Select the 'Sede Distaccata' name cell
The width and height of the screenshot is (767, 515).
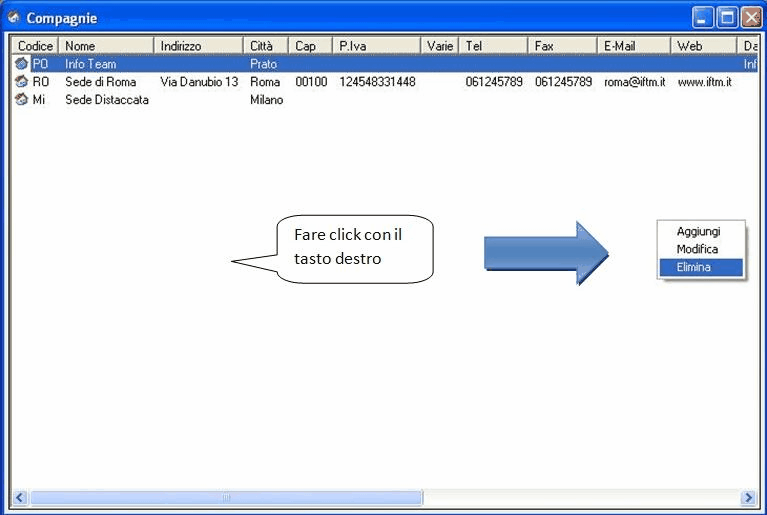[107, 99]
